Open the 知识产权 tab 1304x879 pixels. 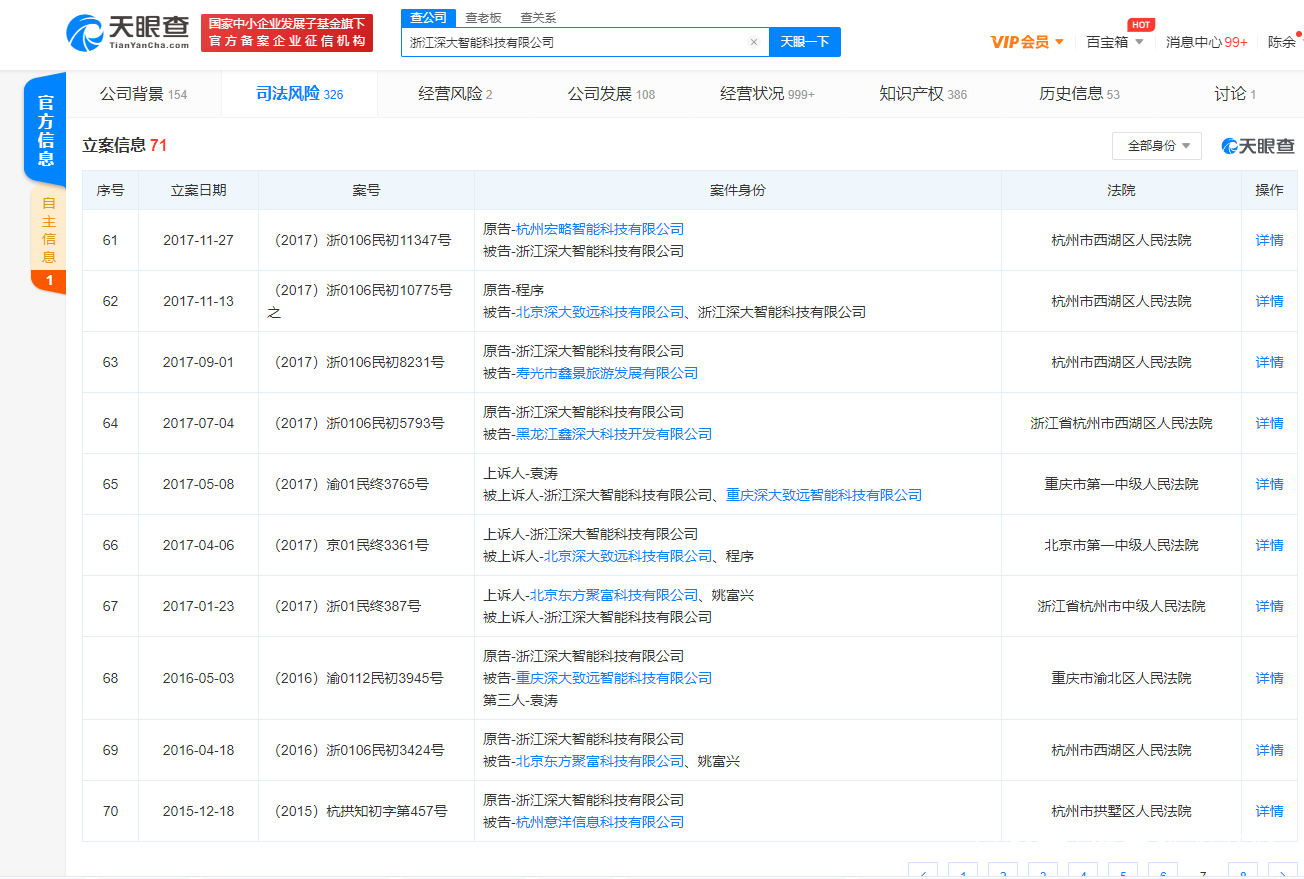[912, 93]
